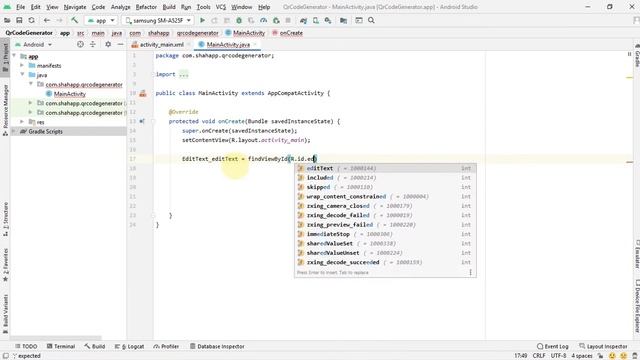Image resolution: width=640 pixels, height=360 pixels.
Task: Click the Select Opened File target icon
Action: coord(80,44)
